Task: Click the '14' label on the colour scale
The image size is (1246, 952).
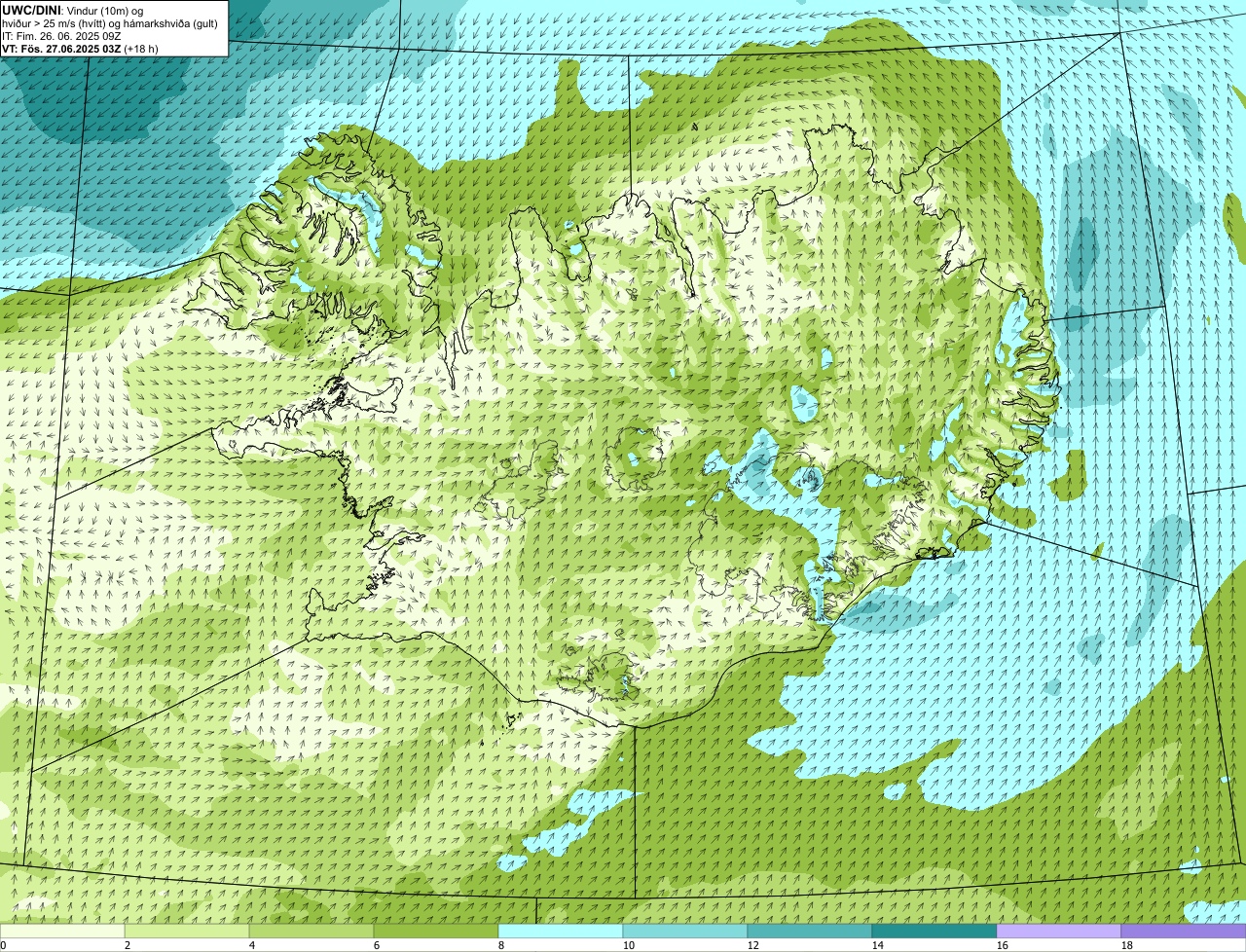Action: point(878,945)
